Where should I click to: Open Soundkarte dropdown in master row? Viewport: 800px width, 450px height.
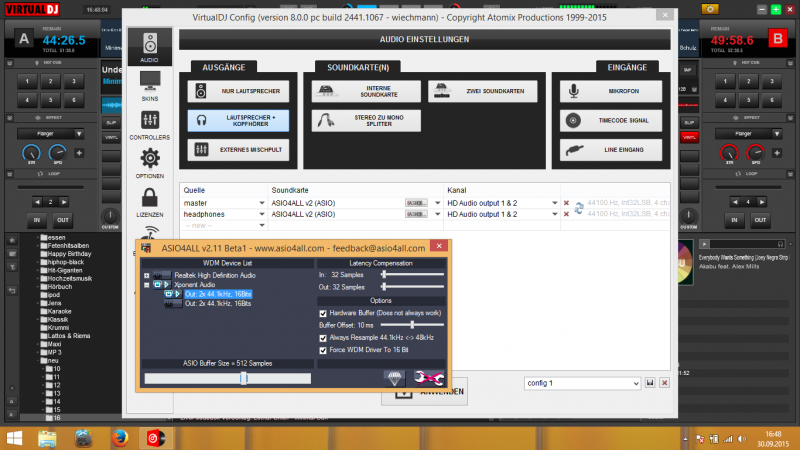point(437,203)
